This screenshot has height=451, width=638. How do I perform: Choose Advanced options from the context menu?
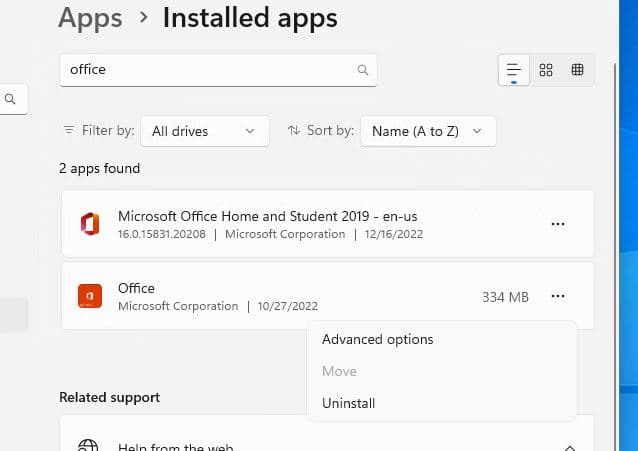point(378,339)
